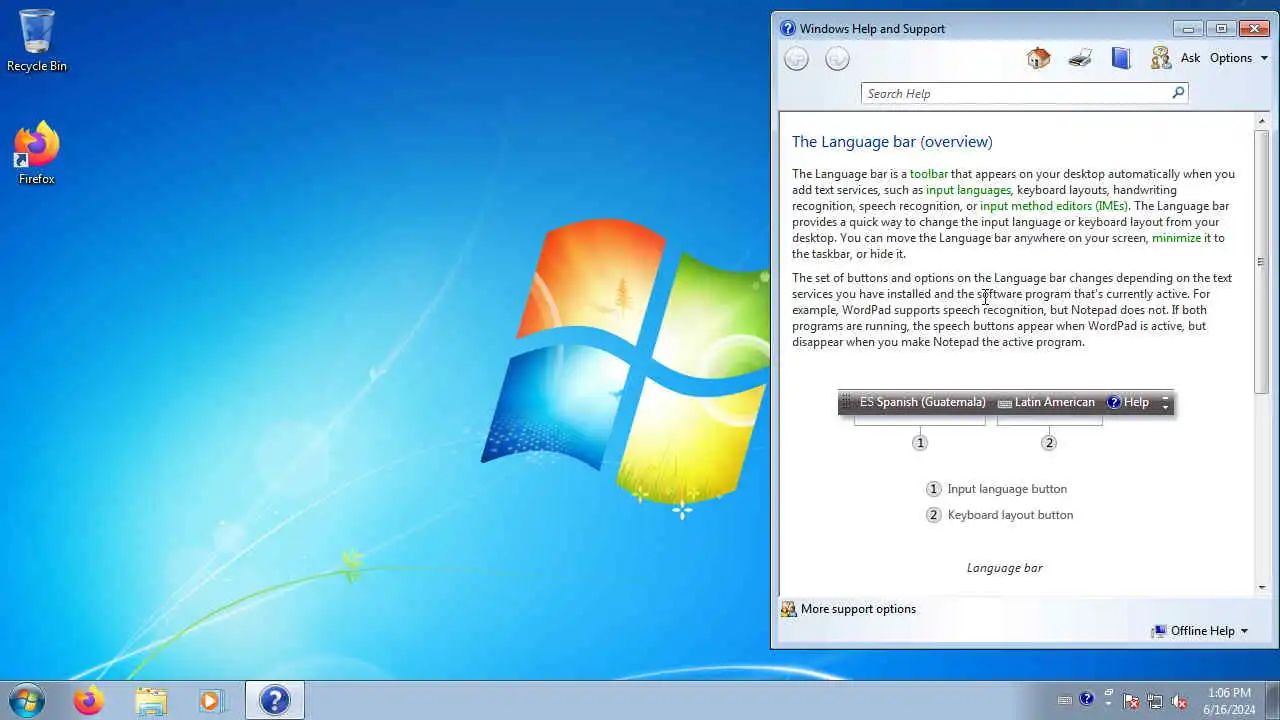Open the minimize glossary link
Image resolution: width=1280 pixels, height=720 pixels.
[1176, 238]
